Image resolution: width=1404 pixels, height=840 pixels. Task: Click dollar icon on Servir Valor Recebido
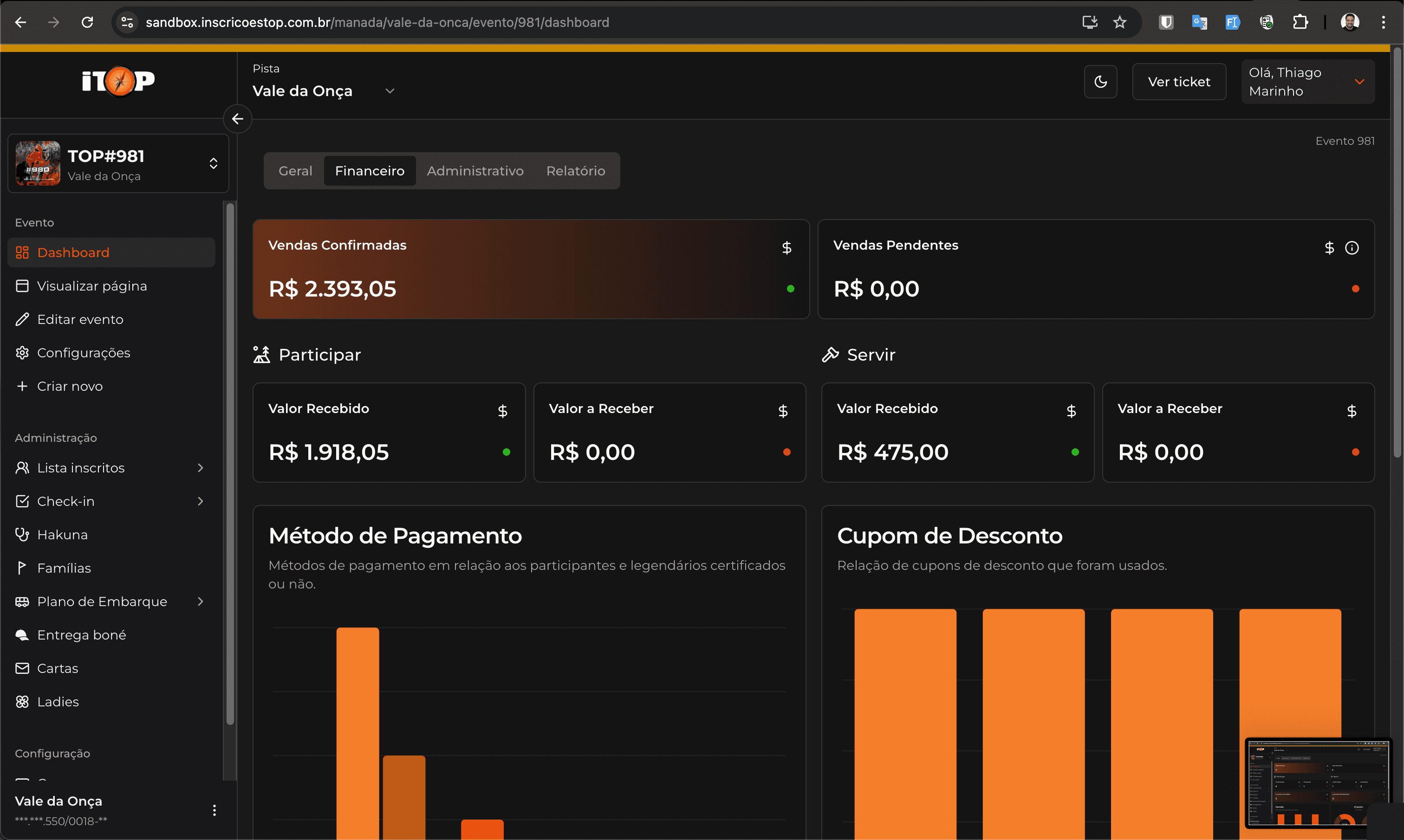1071,411
